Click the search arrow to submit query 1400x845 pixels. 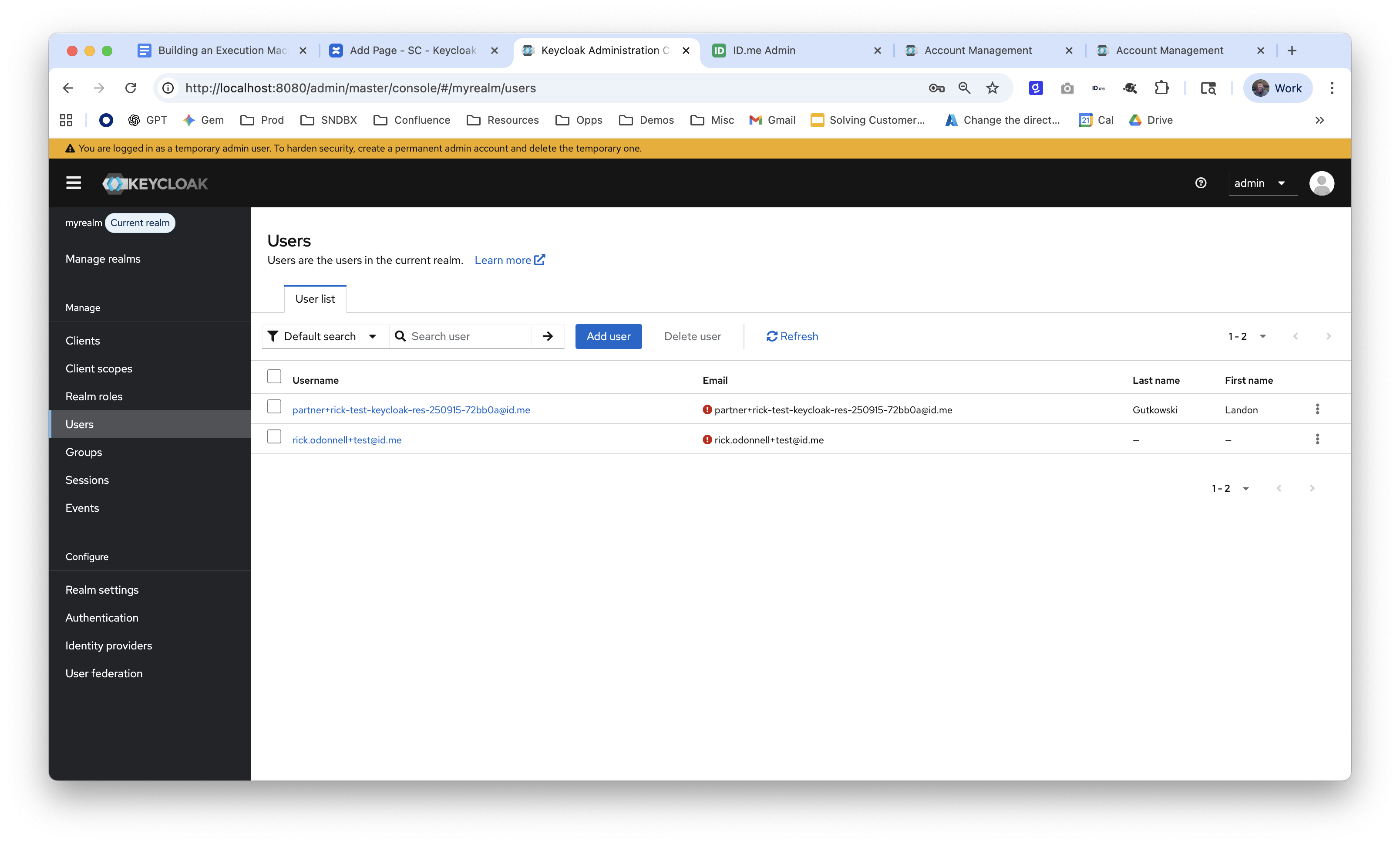547,336
